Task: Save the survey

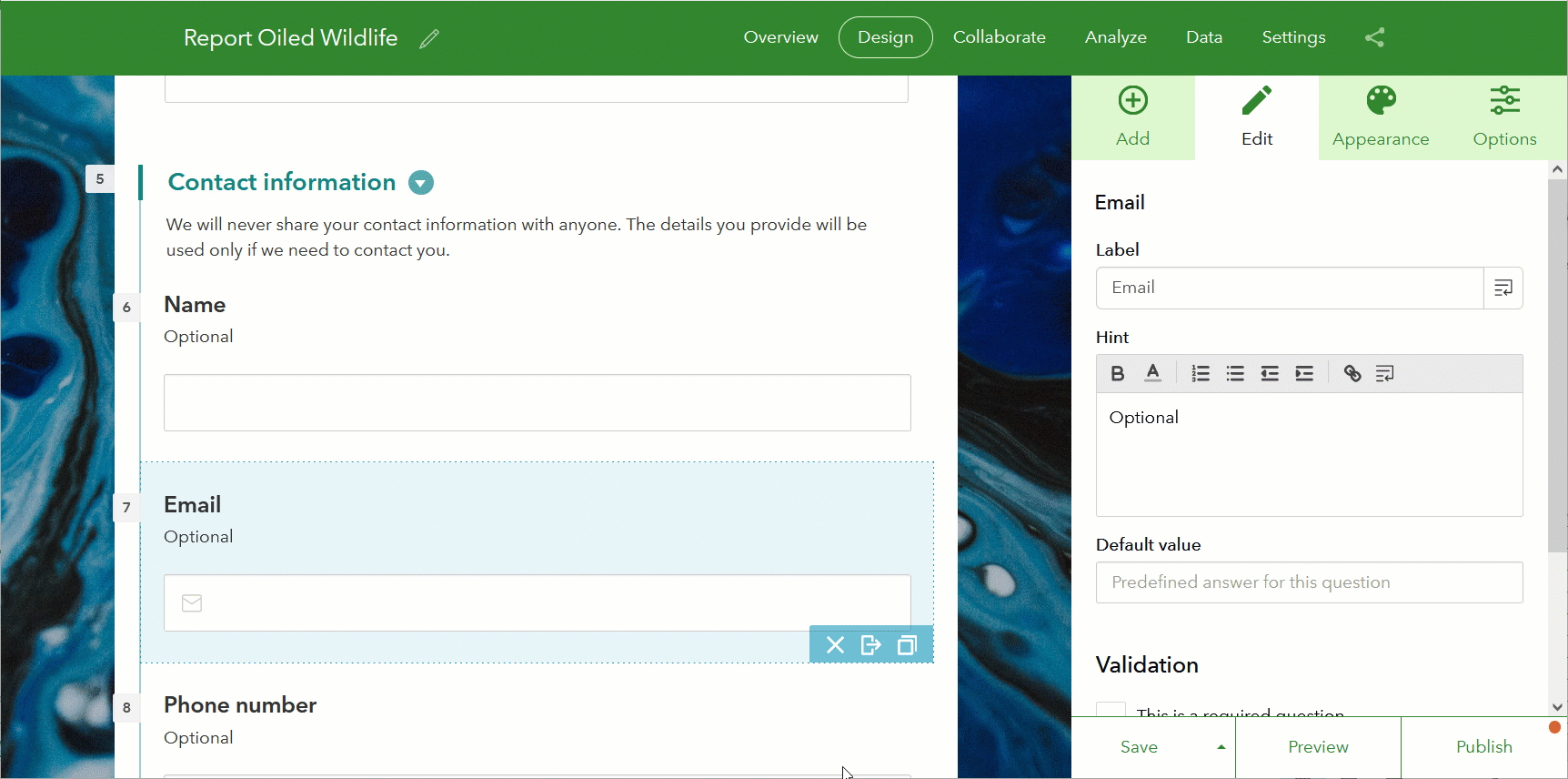Action: [x=1139, y=747]
